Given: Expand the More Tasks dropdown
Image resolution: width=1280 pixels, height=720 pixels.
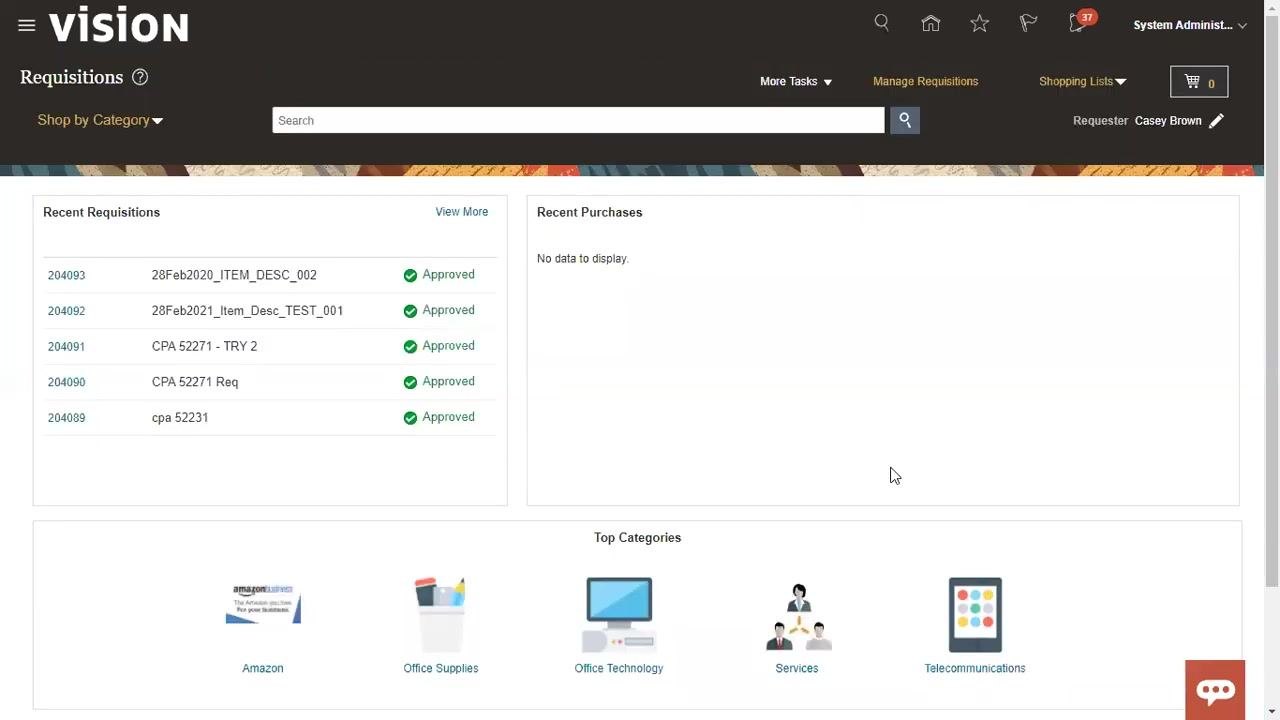Looking at the screenshot, I should coord(796,81).
